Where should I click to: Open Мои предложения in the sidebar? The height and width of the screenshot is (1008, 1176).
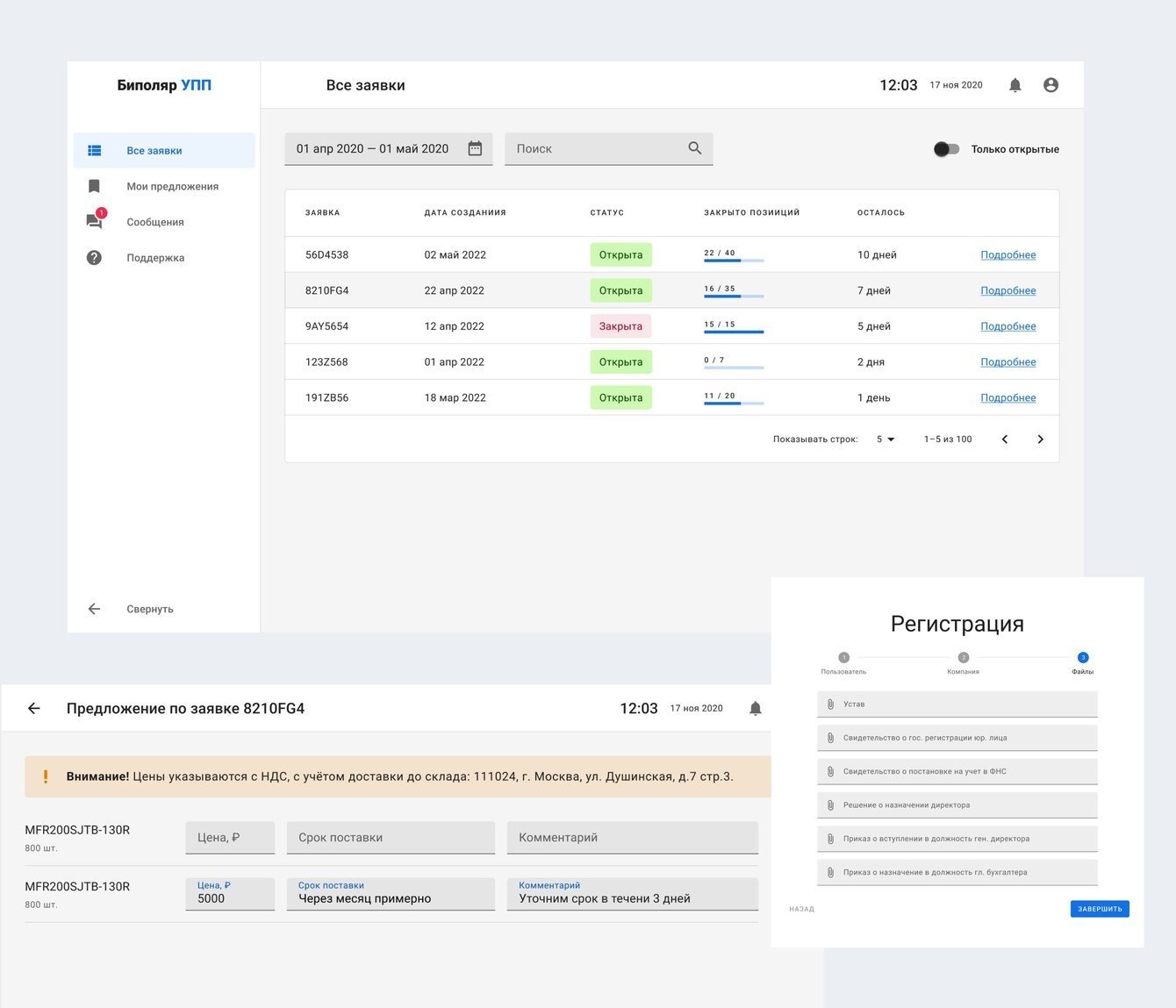172,186
